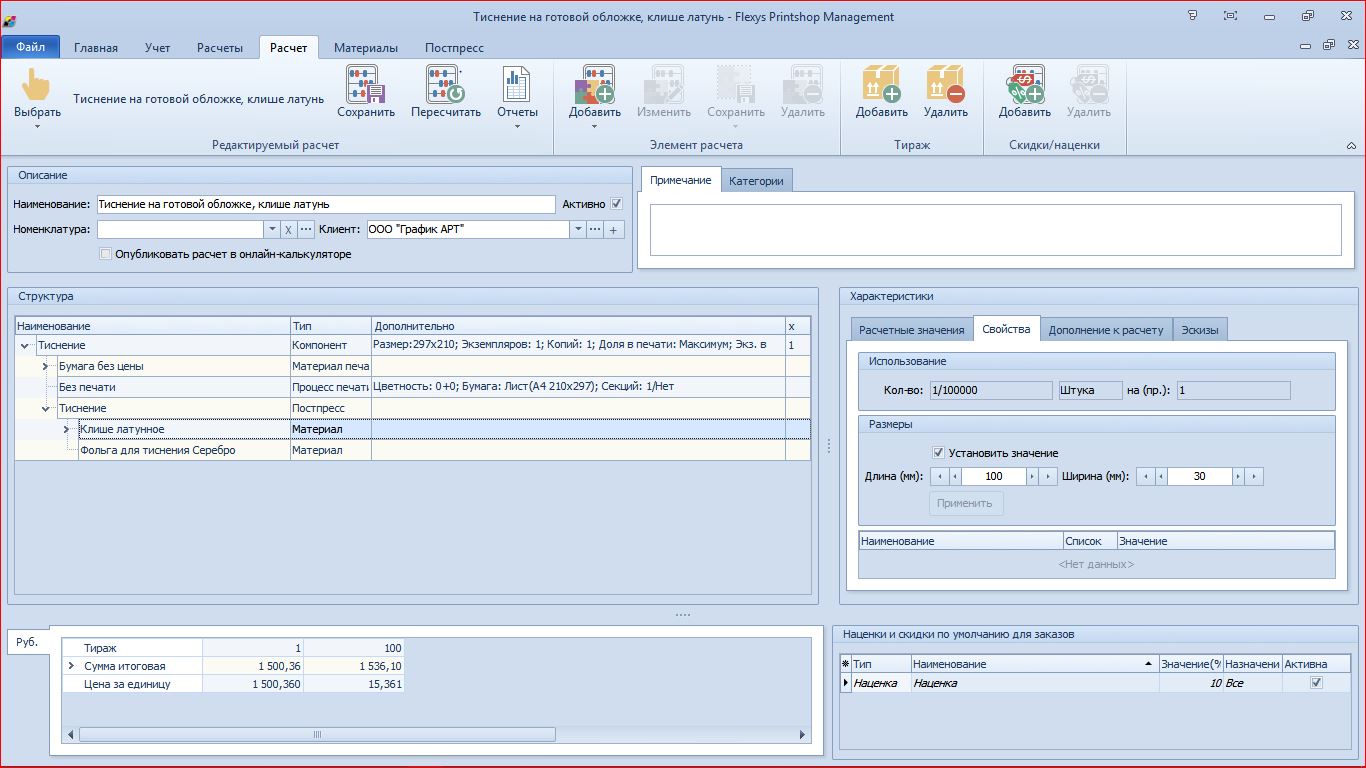Image resolution: width=1366 pixels, height=768 pixels.
Task: Click Удалить icon in Тираж group
Action: [945, 86]
